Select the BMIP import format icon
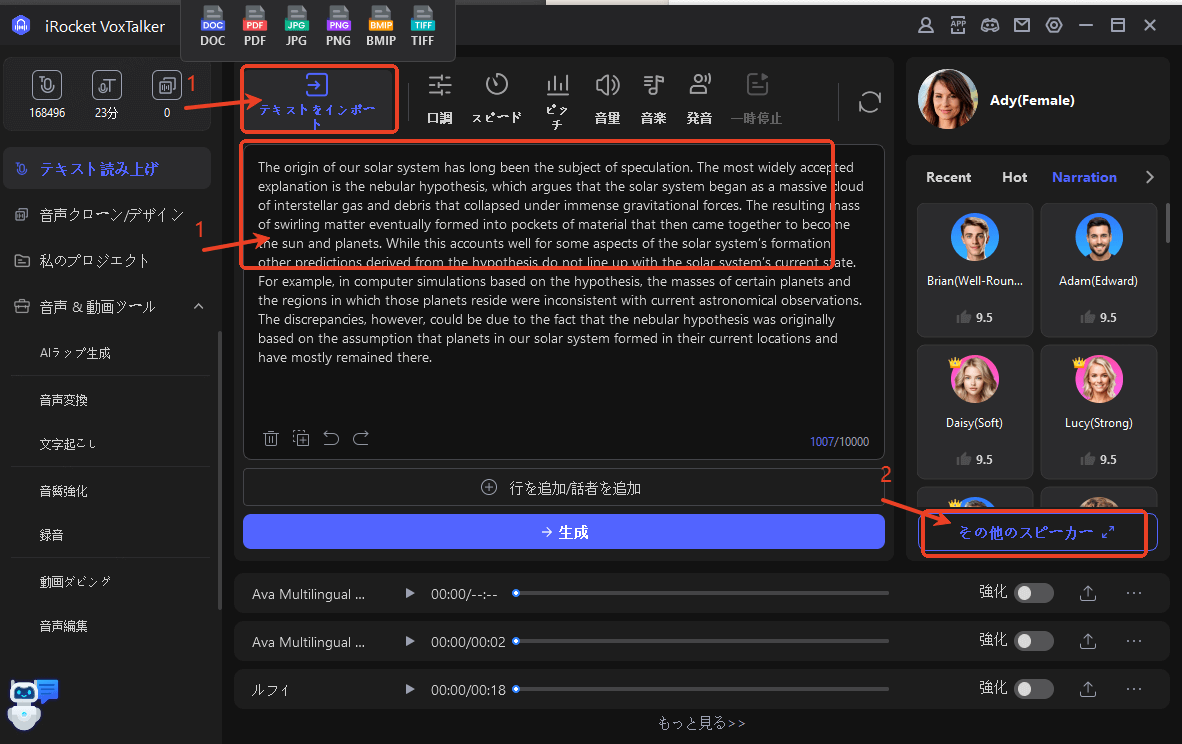 [381, 27]
